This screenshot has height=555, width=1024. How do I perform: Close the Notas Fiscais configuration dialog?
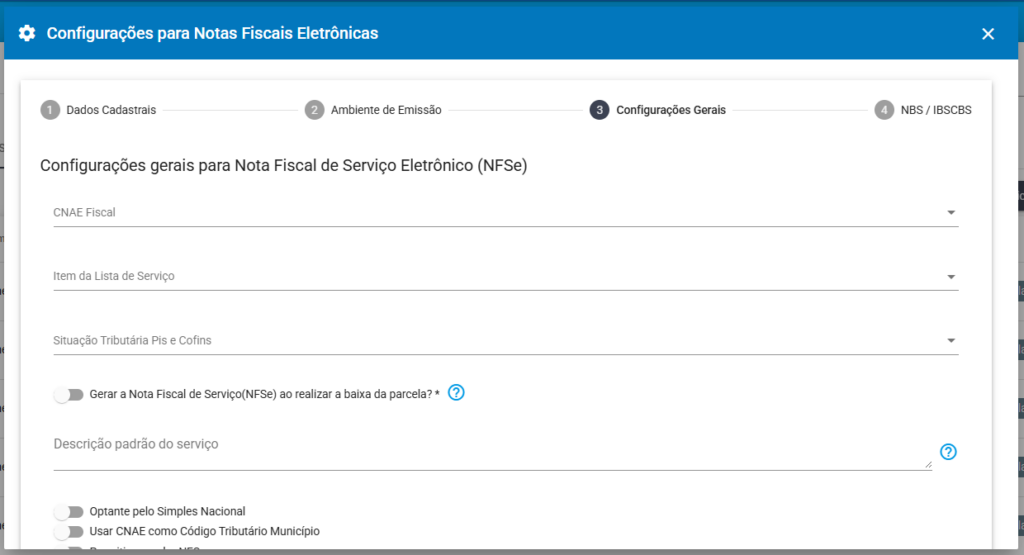pos(988,34)
